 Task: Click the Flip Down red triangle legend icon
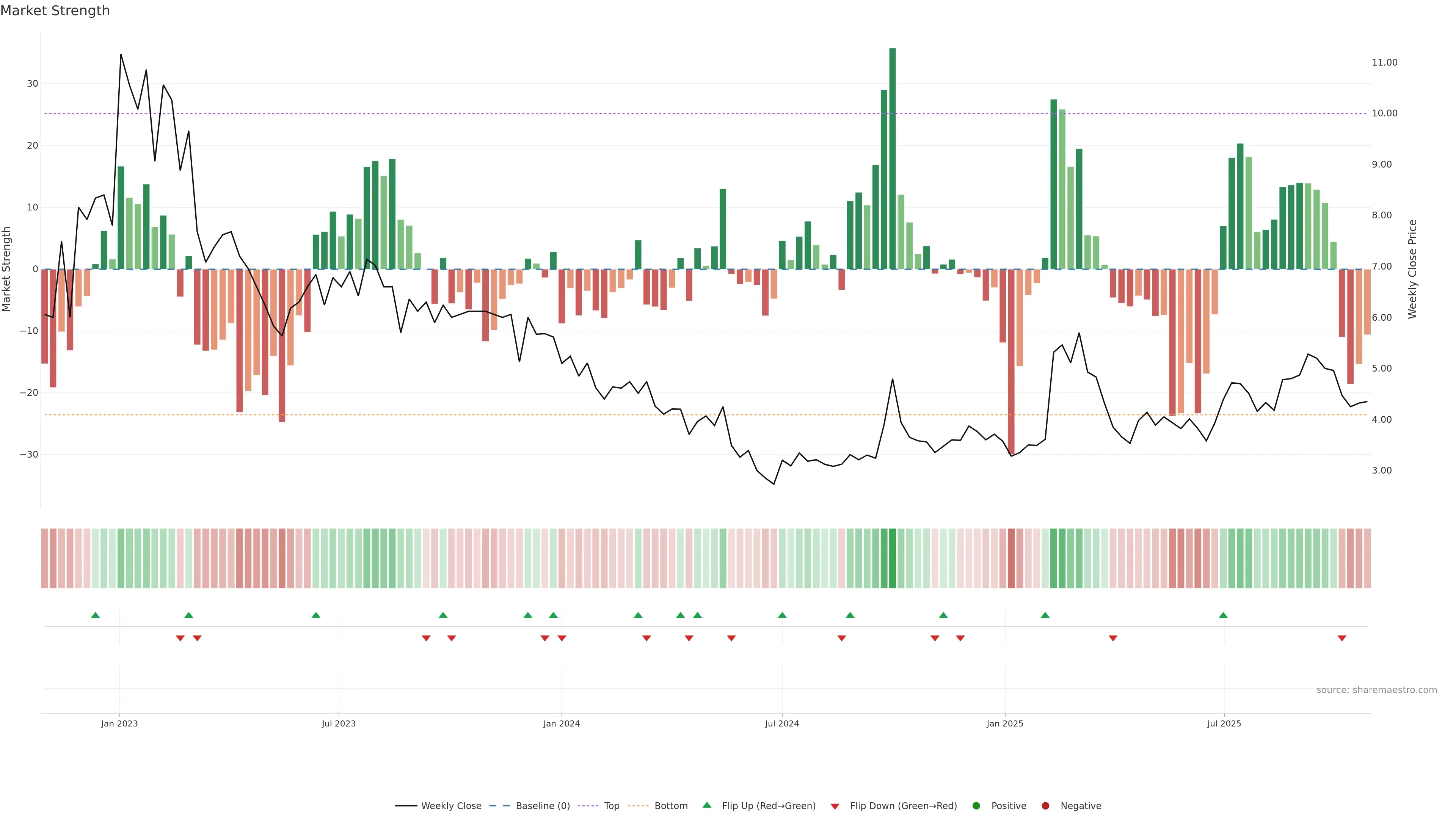835,806
